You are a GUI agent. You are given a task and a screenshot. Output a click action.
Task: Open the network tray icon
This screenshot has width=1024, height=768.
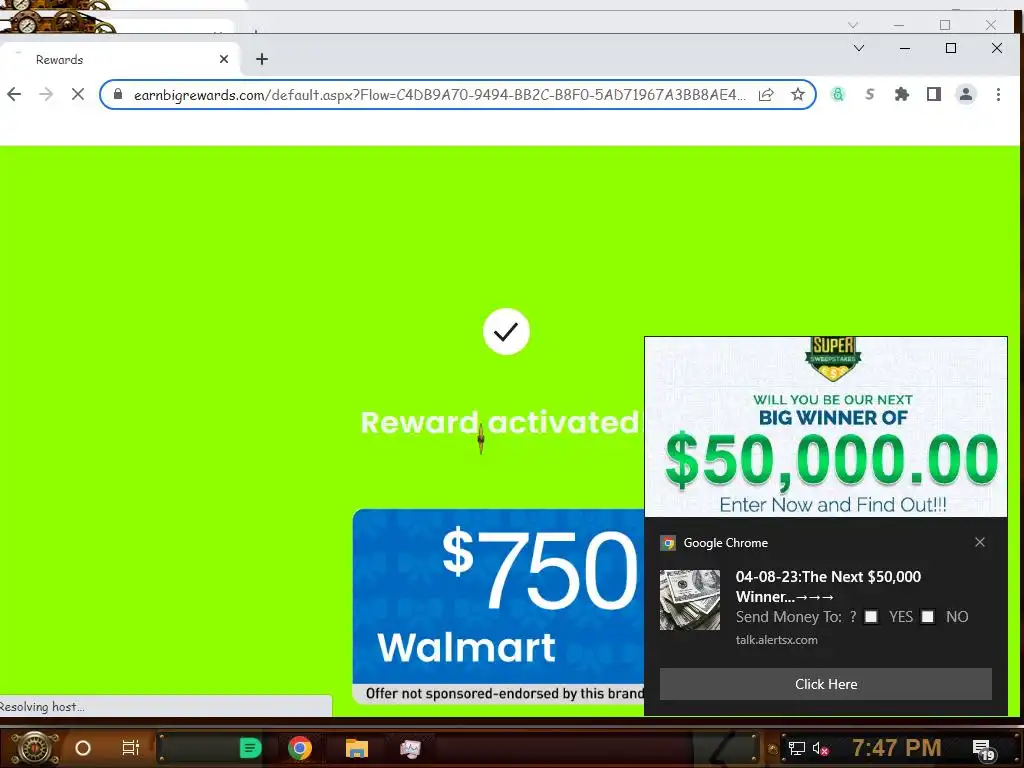pyautogui.click(x=797, y=748)
